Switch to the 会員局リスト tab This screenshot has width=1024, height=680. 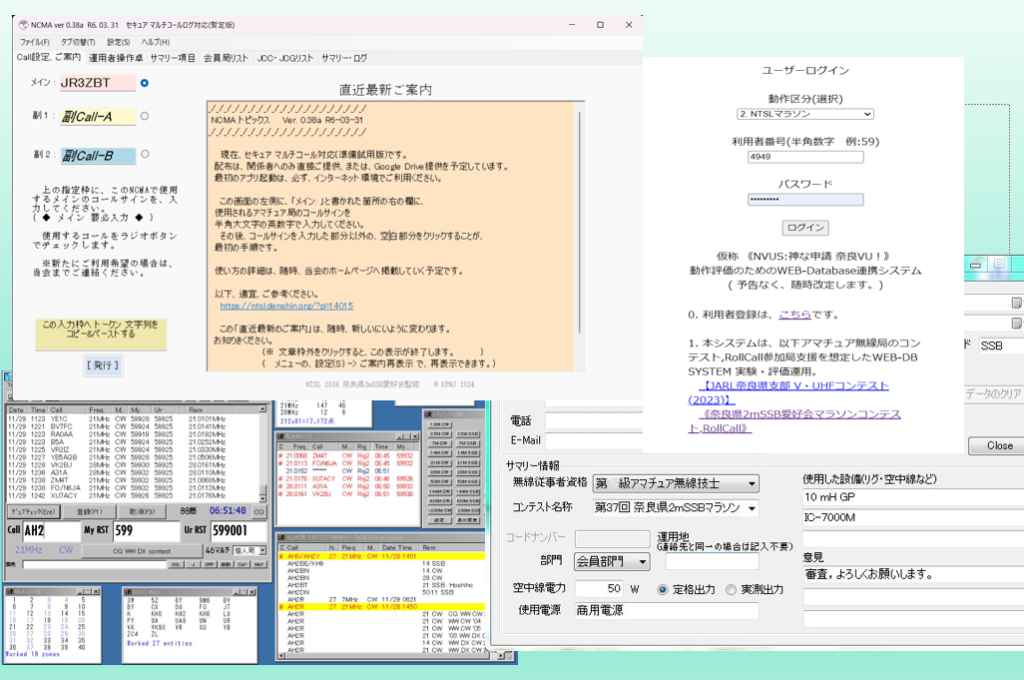[225, 58]
